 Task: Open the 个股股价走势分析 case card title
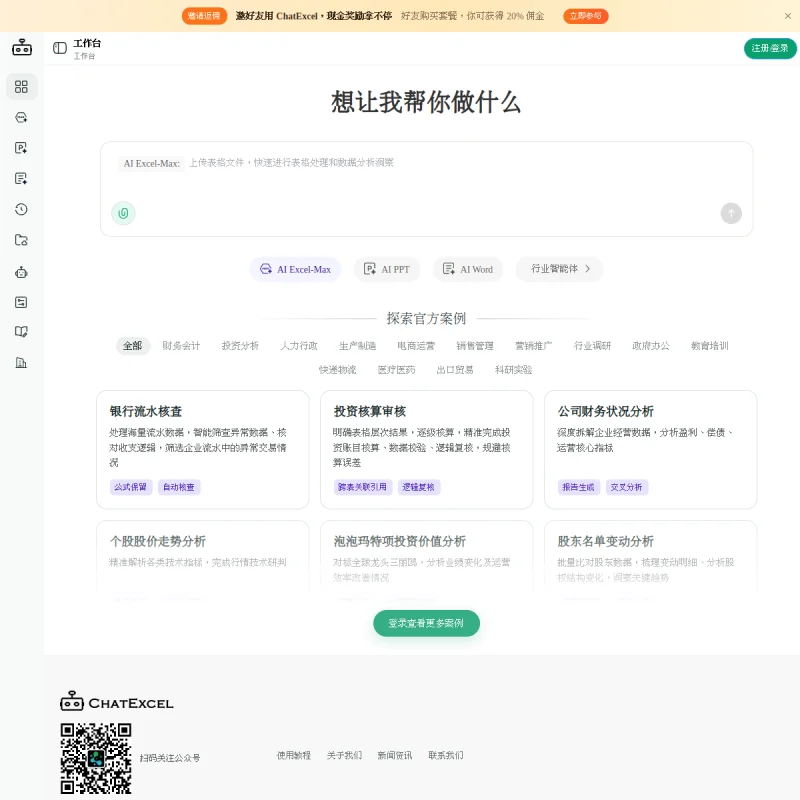[158, 541]
